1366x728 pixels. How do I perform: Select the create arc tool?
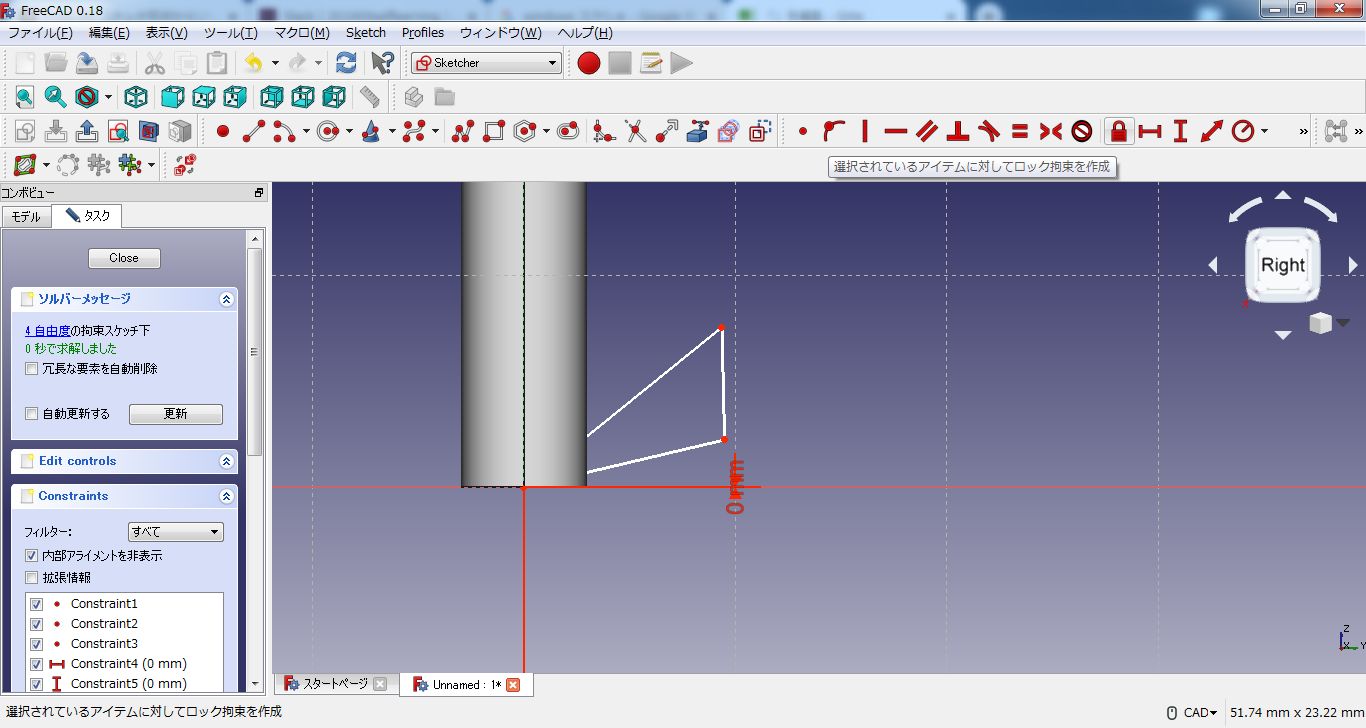(284, 131)
